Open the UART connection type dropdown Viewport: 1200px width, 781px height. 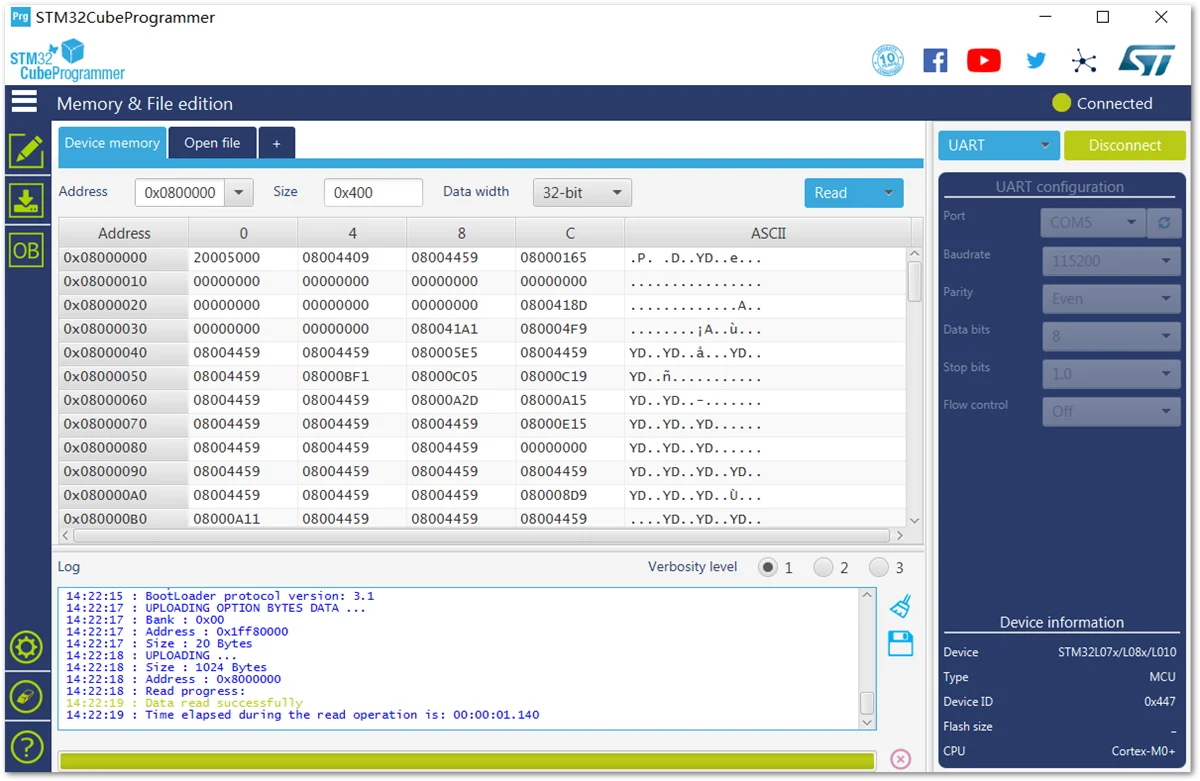point(998,145)
